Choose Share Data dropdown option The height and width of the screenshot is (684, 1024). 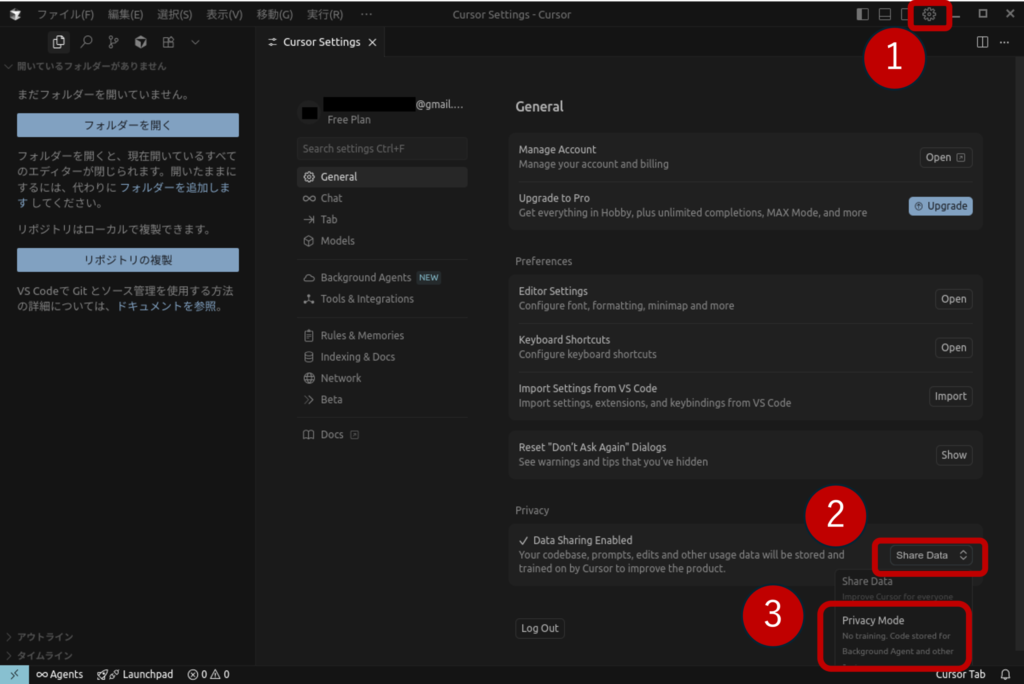[x=903, y=587]
